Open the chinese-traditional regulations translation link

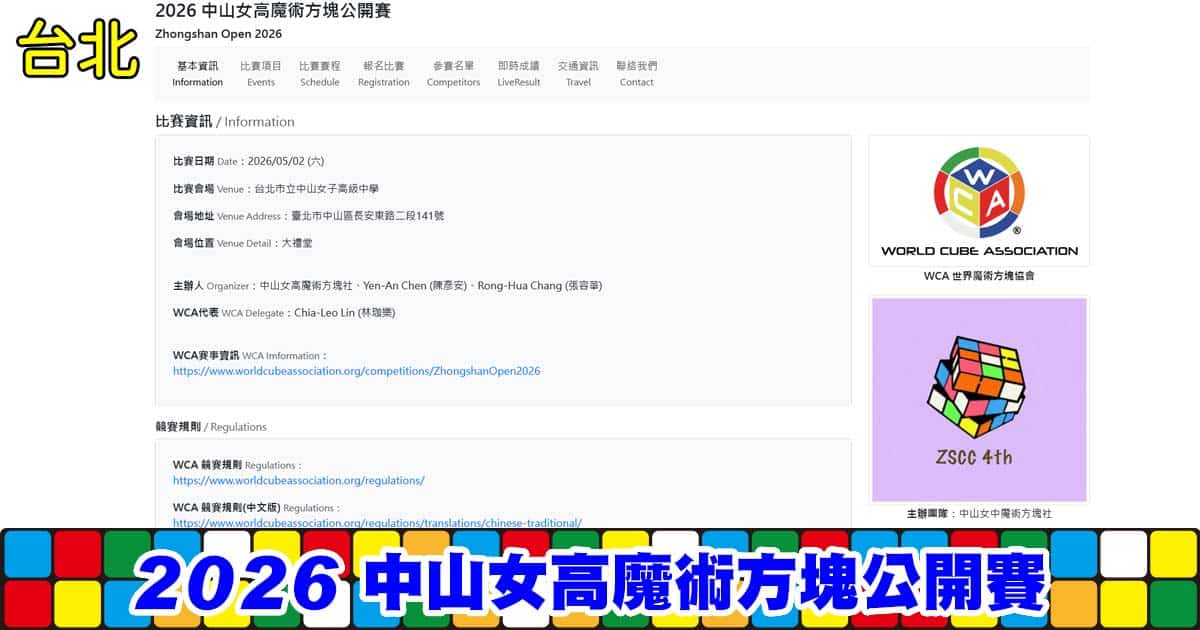tap(376, 522)
